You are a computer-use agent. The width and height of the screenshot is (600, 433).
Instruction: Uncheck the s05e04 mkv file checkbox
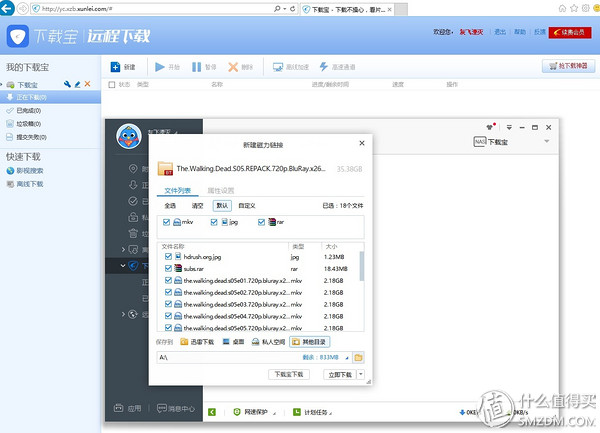pos(168,316)
